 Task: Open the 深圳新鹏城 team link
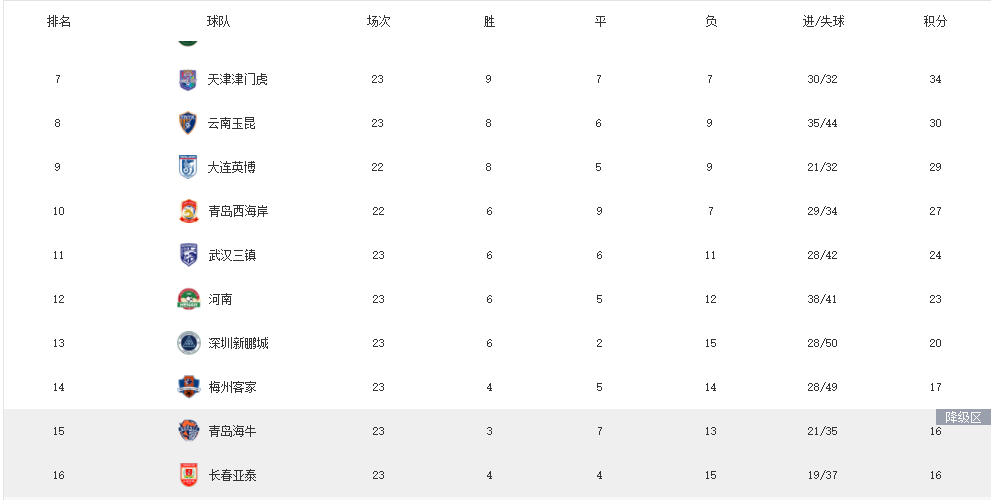click(x=237, y=343)
